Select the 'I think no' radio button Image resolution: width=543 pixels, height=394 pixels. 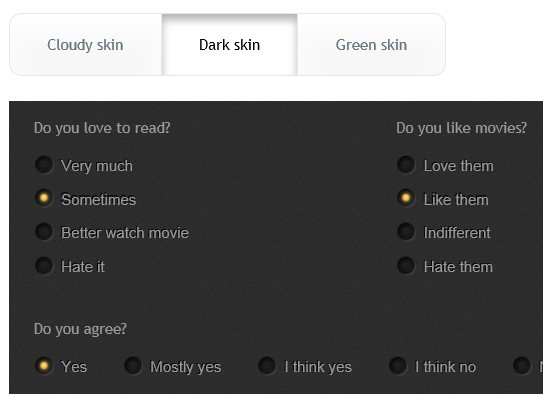coord(398,366)
